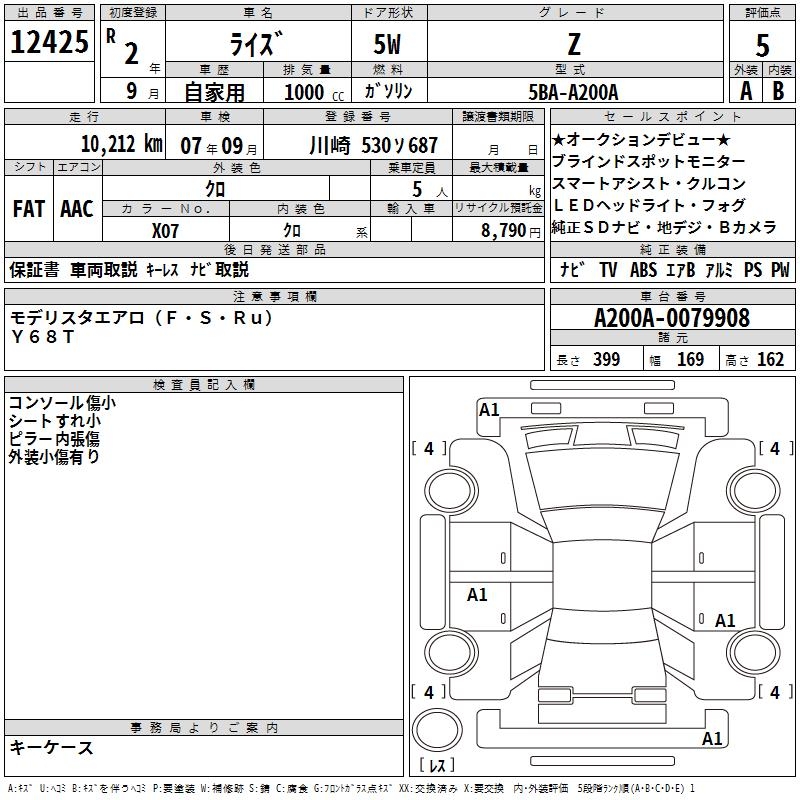Screen dimensions: 800x800
Task: Click displacement value 1000 cc
Action: pos(314,92)
